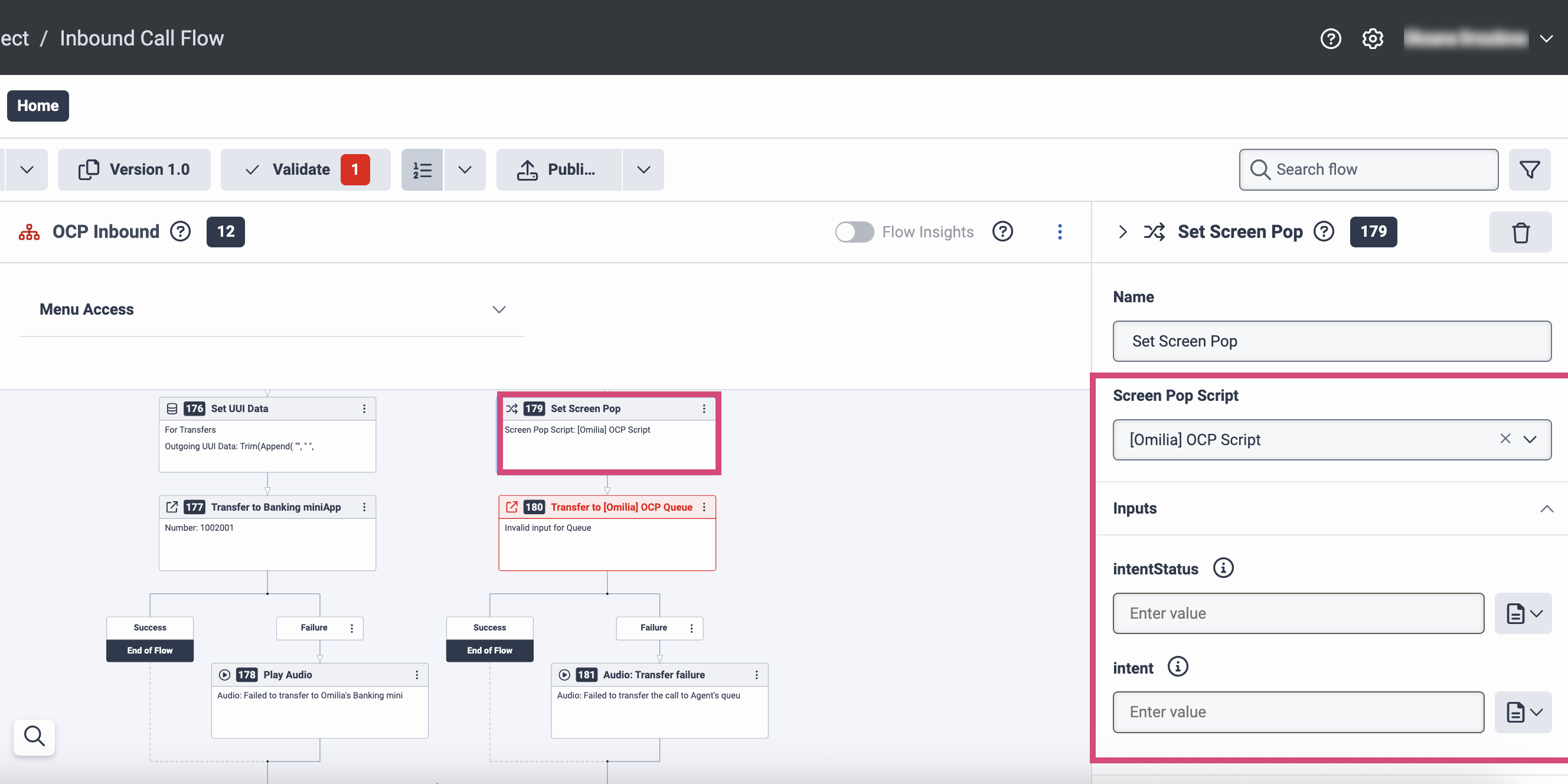Click the settings gear icon in header

point(1372,38)
